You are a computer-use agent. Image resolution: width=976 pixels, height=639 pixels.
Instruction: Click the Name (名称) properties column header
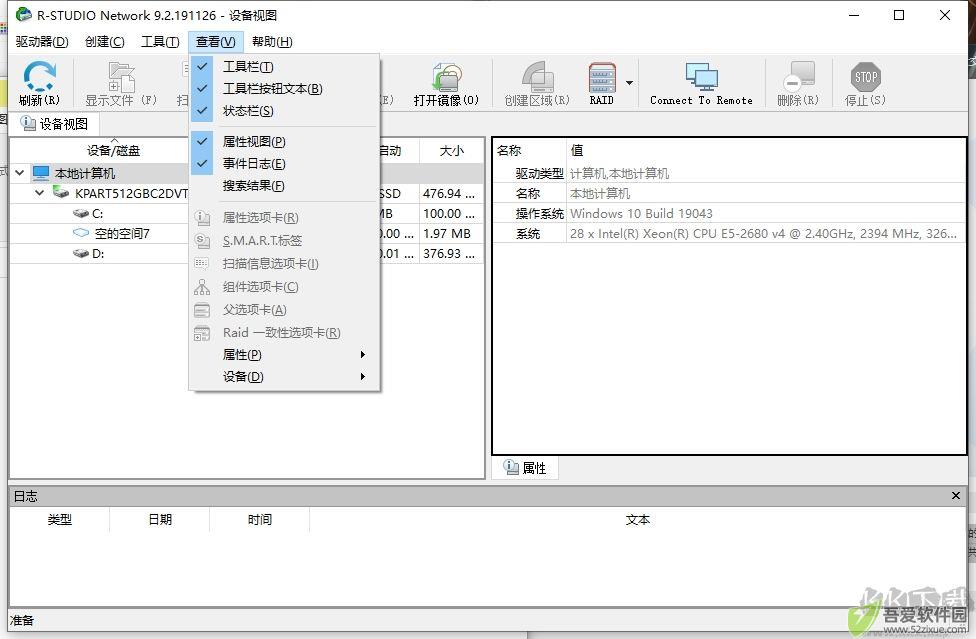[530, 151]
